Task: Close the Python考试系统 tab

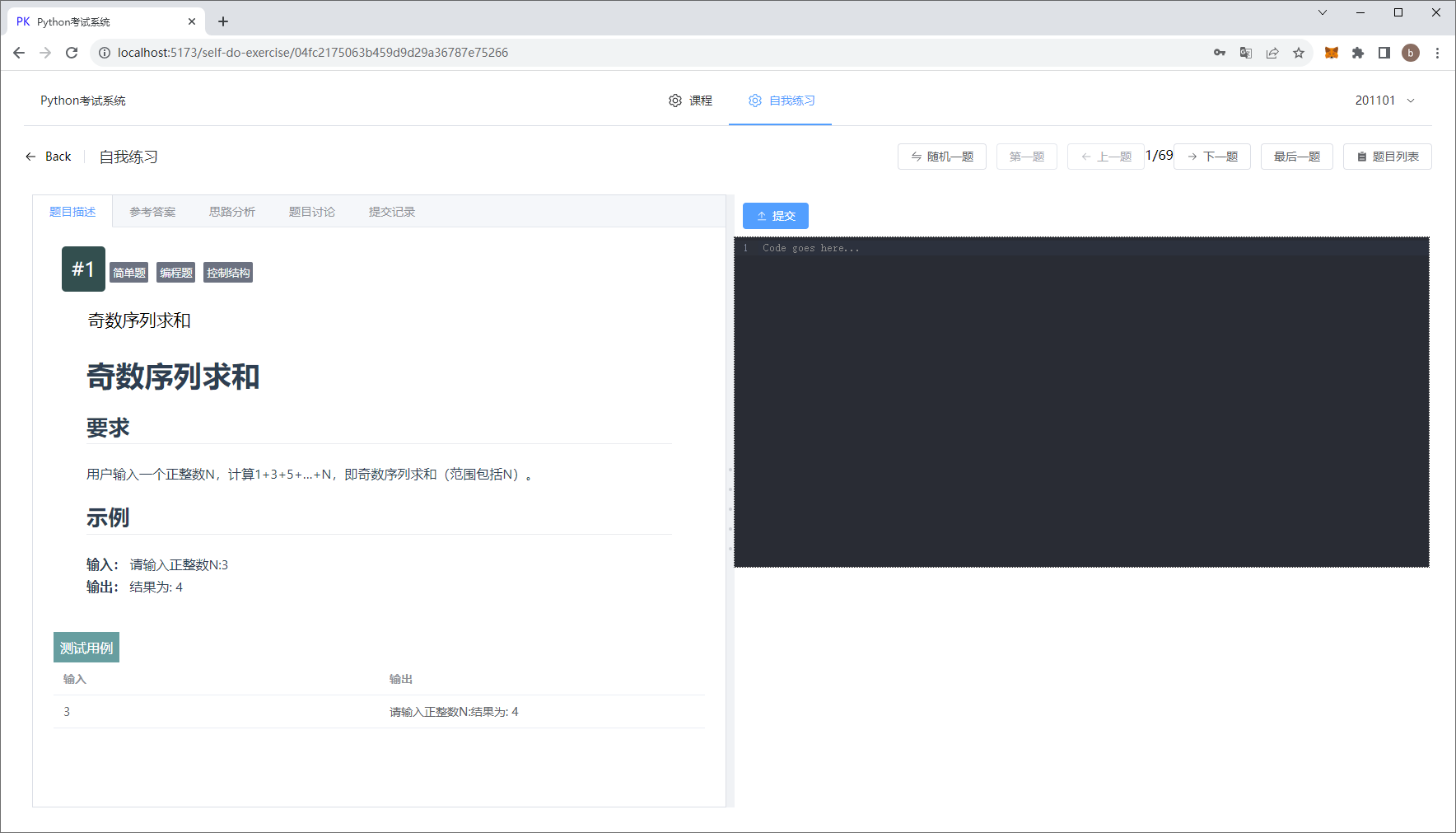Action: click(192, 21)
